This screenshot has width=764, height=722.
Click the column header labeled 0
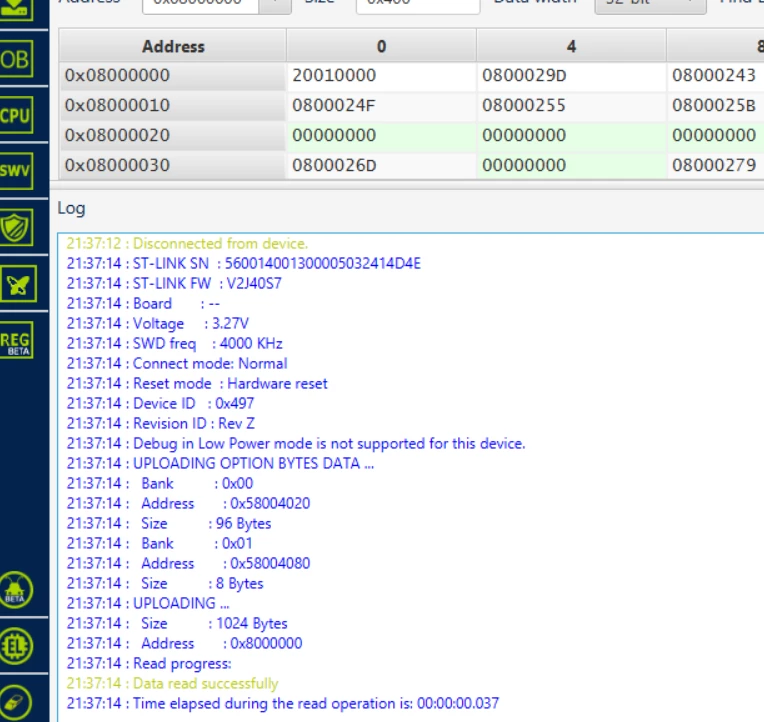(x=381, y=46)
